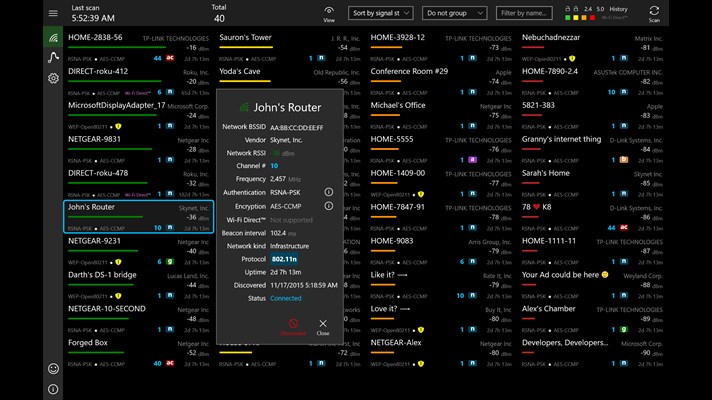Select the HOME-2838-56 network entry
Screen dimensions: 712x400
[130, 47]
